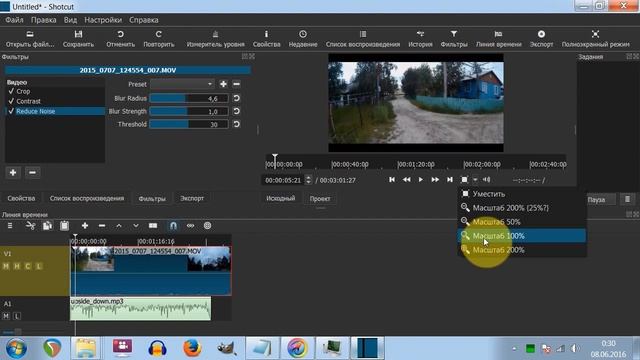Redo action with Повторить icon
640x360 pixels.
159,39
